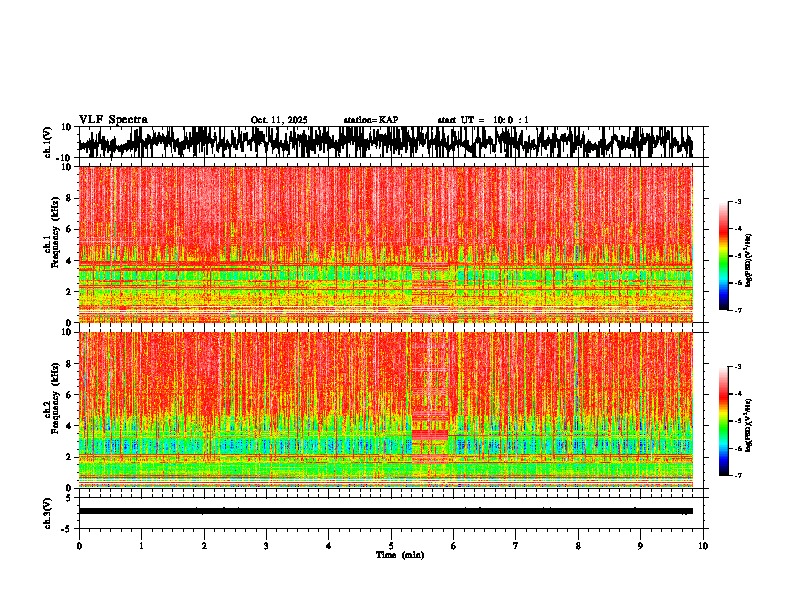Click the ch.2 color scale bar
Image resolution: width=792 pixels, height=612 pixels.
pyautogui.click(x=723, y=421)
